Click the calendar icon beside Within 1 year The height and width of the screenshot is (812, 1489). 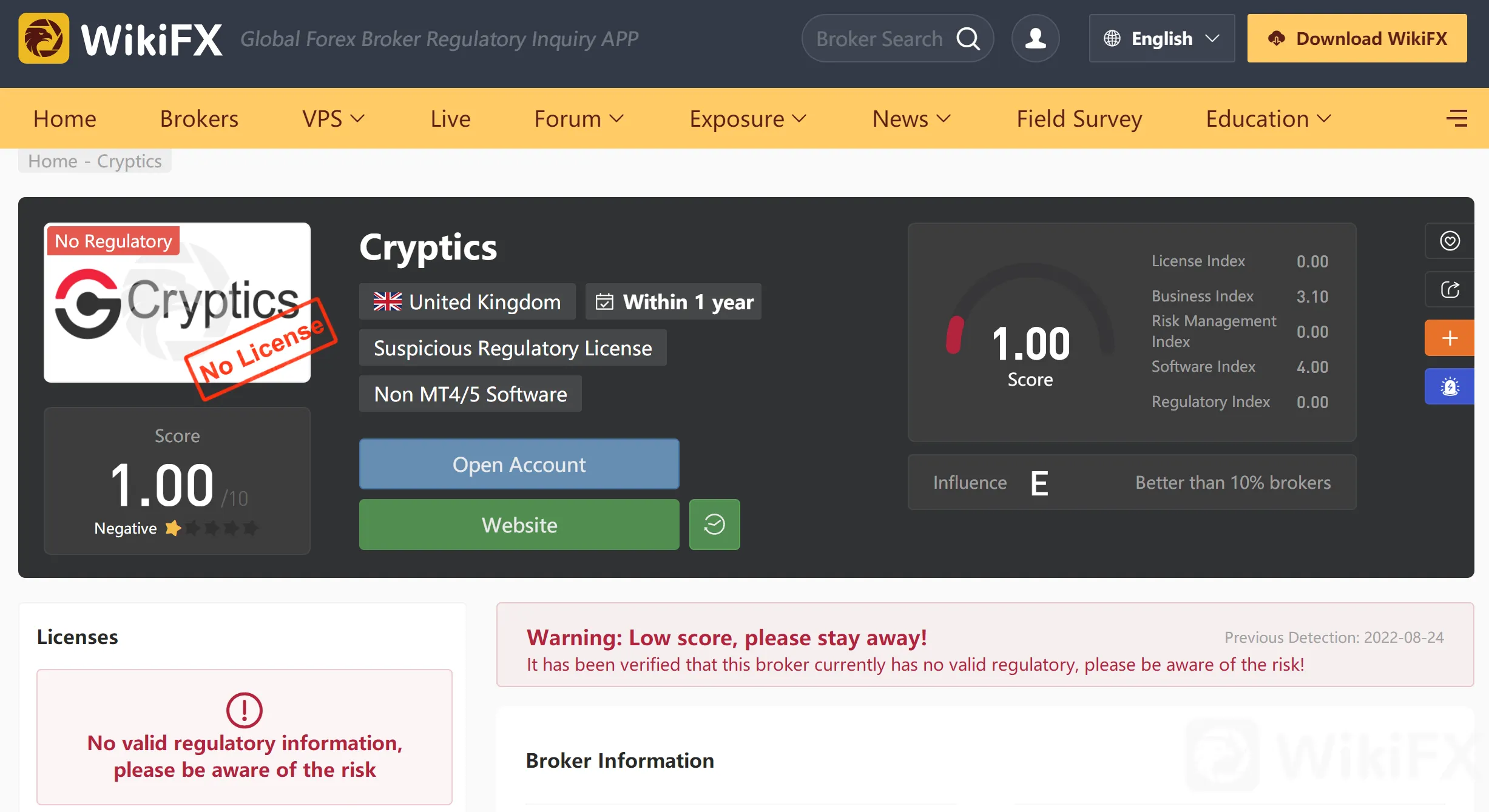click(604, 301)
